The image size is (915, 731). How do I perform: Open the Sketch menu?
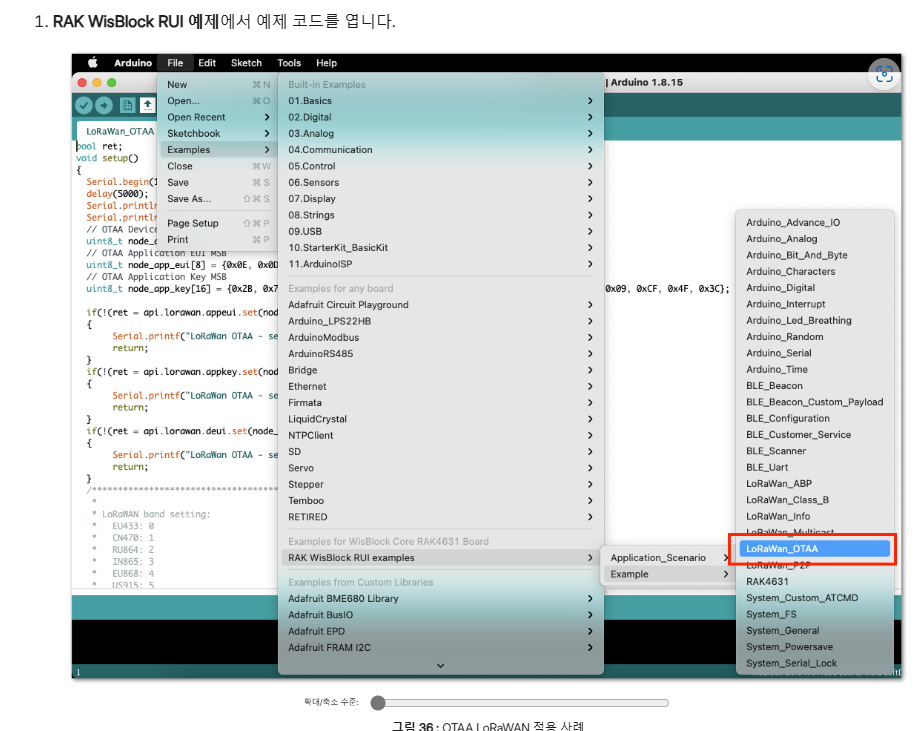(x=246, y=63)
